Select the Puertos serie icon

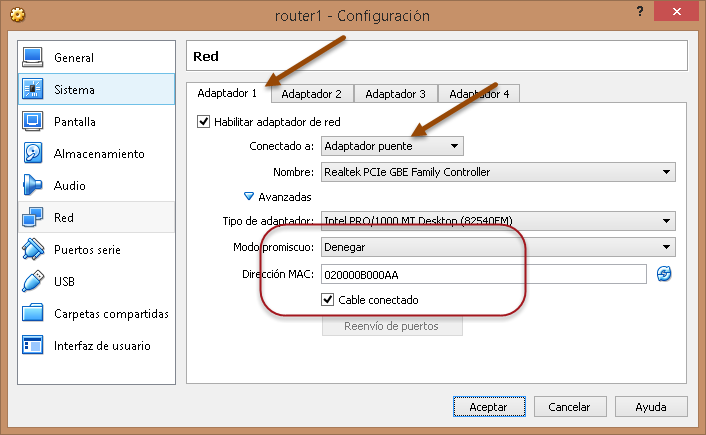click(x=33, y=249)
